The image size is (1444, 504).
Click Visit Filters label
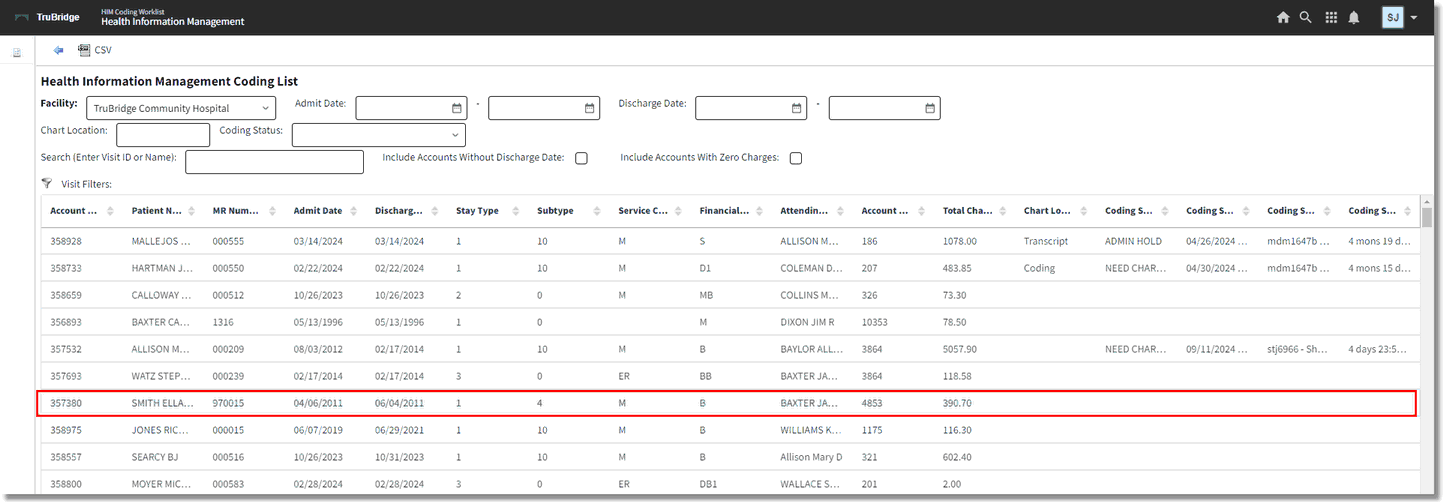[x=87, y=184]
